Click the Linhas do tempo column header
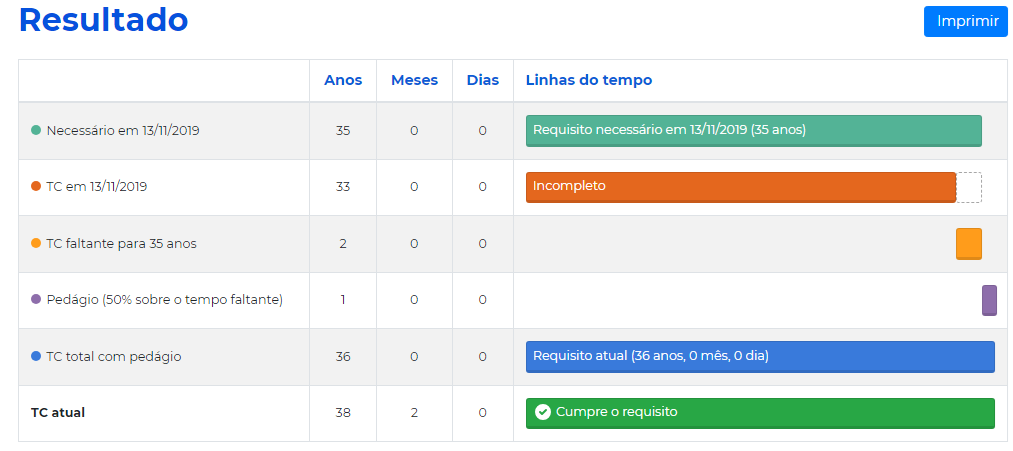1013x451 pixels. [x=589, y=80]
